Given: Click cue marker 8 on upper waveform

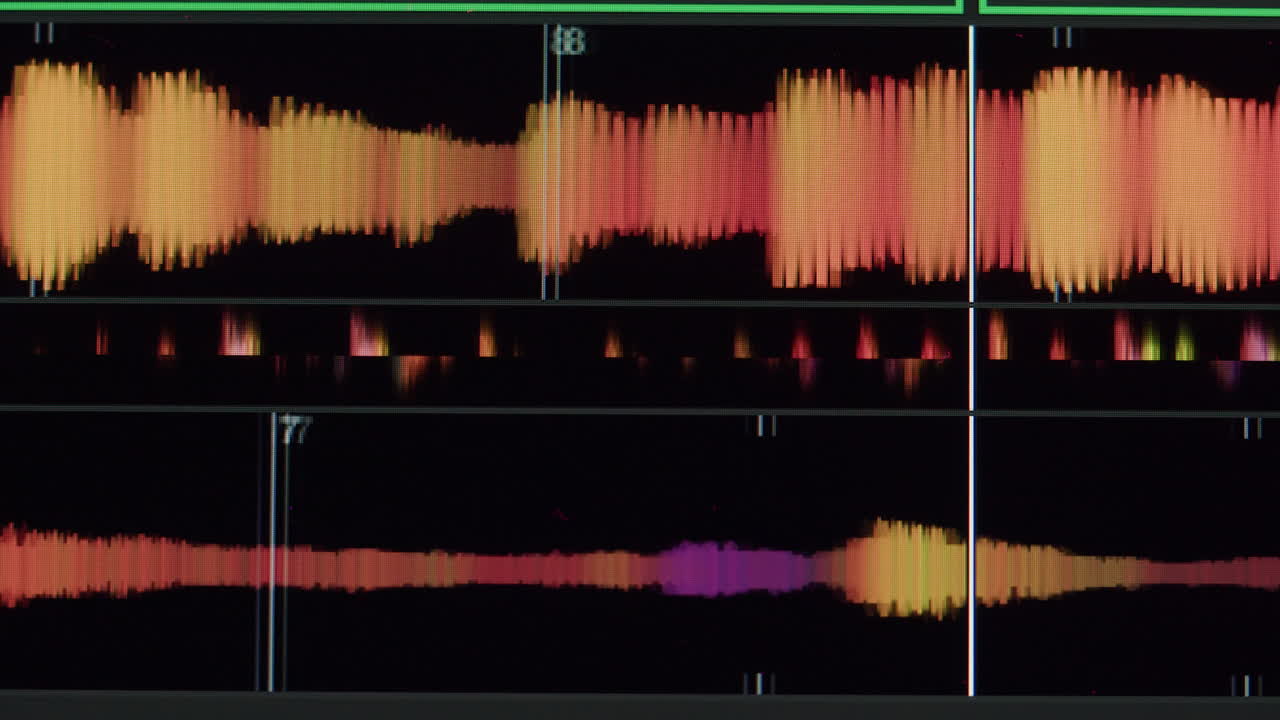Looking at the screenshot, I should click(x=568, y=42).
